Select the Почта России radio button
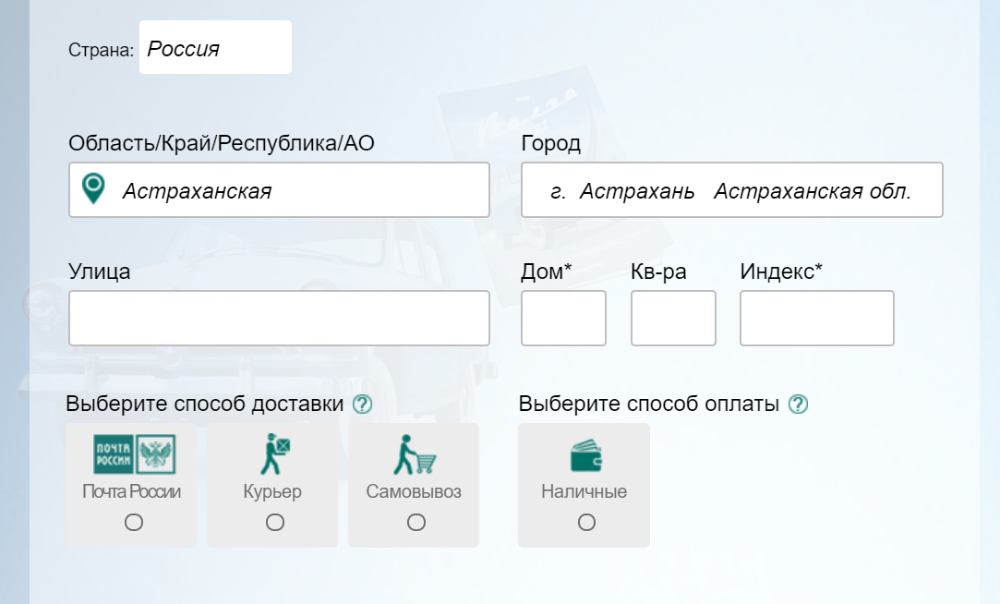Viewport: 1000px width, 604px height. click(x=134, y=522)
